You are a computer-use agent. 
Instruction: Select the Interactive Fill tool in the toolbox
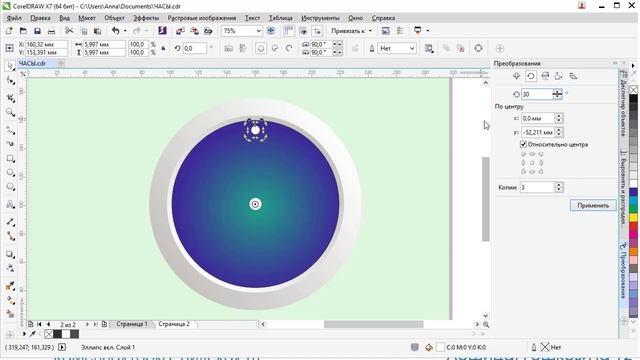tap(10, 300)
